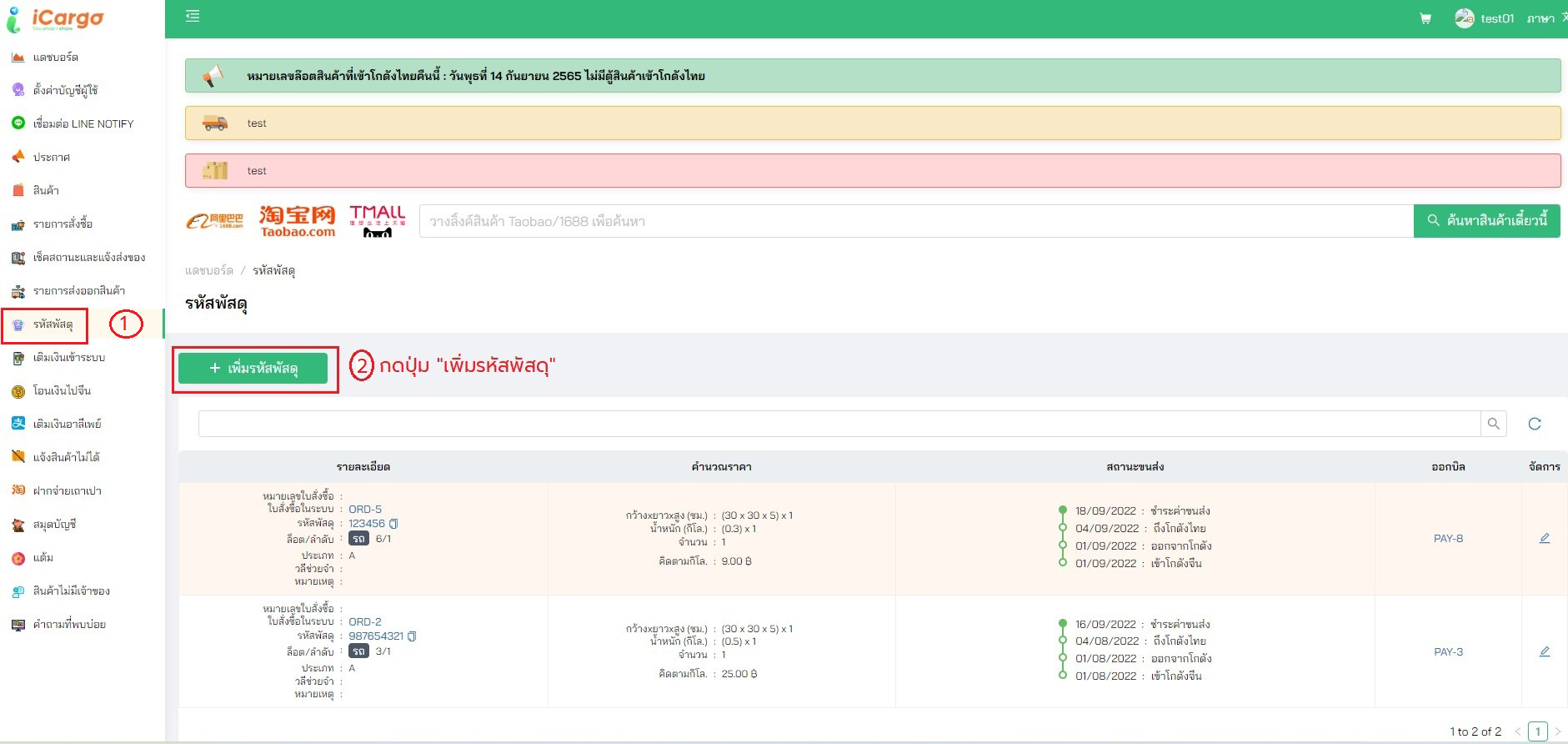Open bill PAY-8
The image size is (1568, 744).
point(1449,538)
